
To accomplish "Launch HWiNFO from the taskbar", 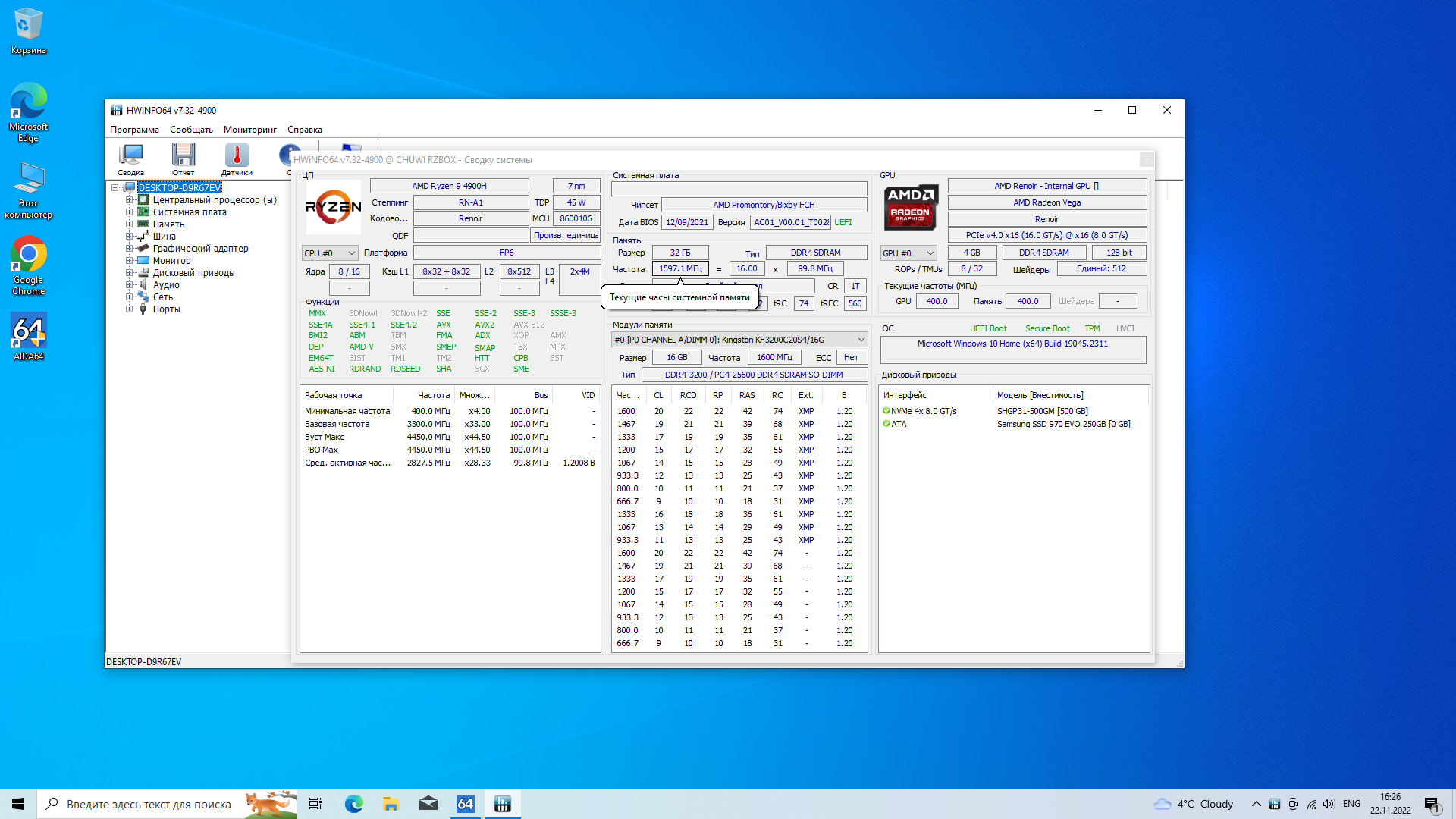I will click(502, 804).
